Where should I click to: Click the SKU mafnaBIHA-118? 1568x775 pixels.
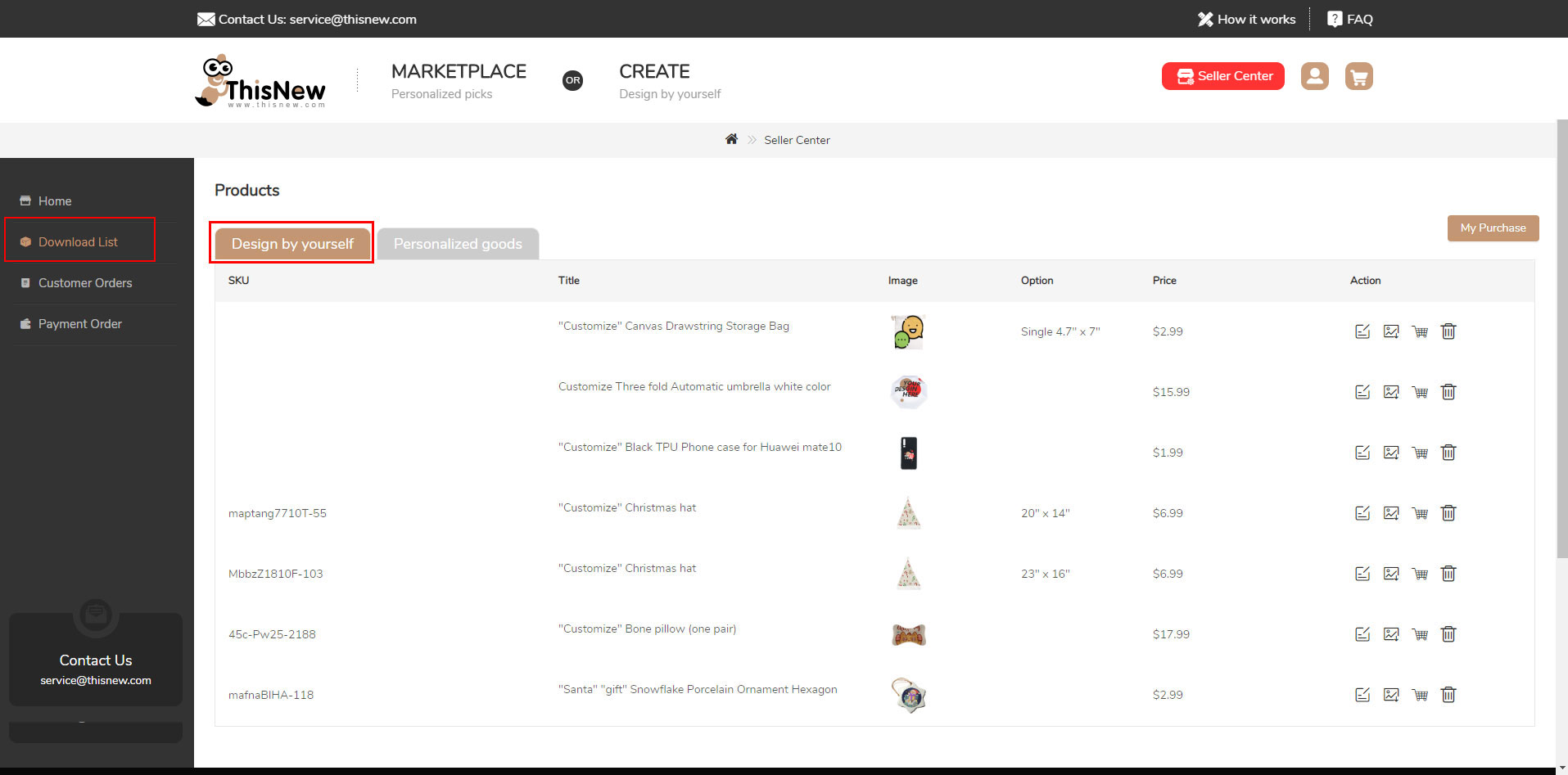(271, 695)
